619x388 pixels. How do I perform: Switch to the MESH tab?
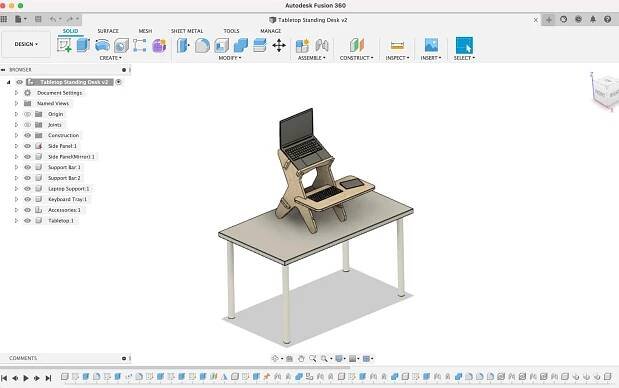[x=145, y=31]
